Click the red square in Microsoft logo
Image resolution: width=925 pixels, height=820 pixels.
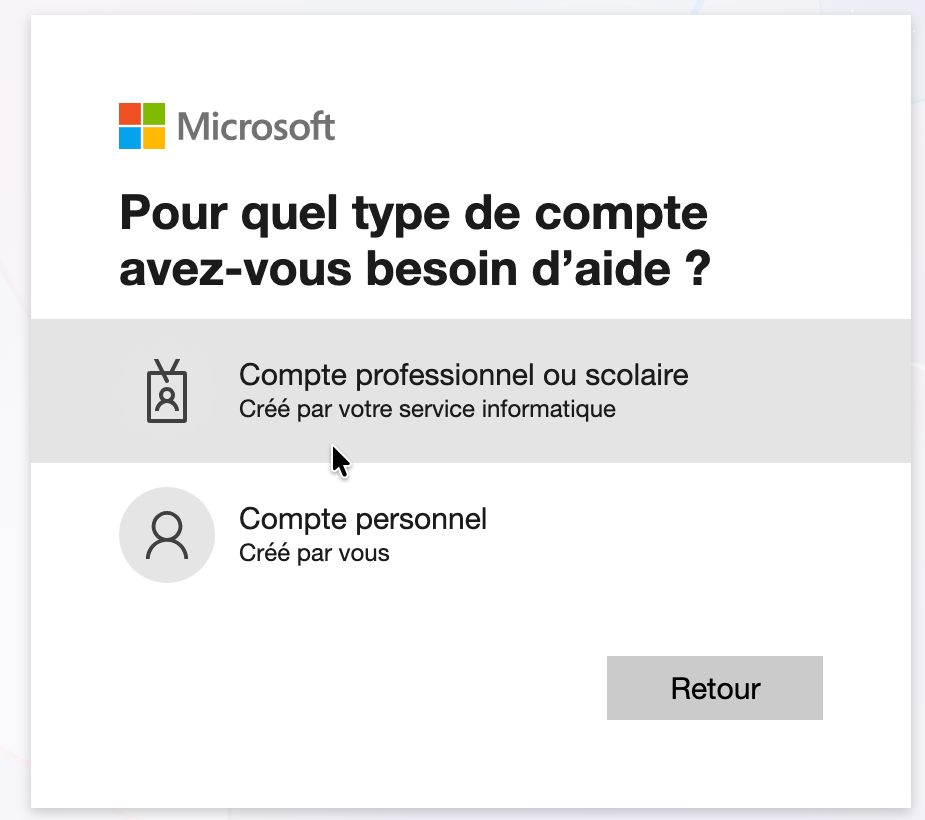[130, 113]
